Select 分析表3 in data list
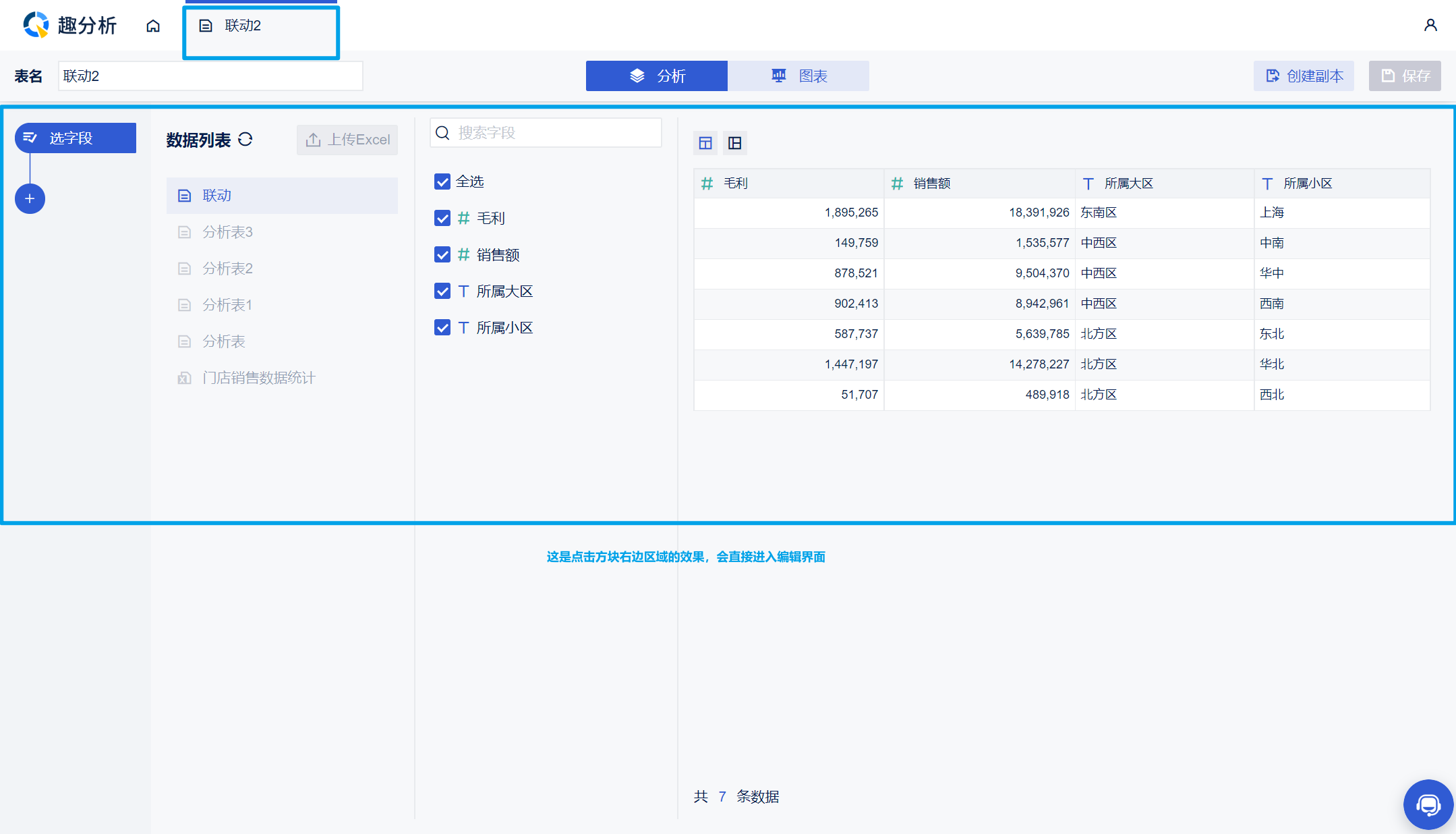 tap(227, 232)
